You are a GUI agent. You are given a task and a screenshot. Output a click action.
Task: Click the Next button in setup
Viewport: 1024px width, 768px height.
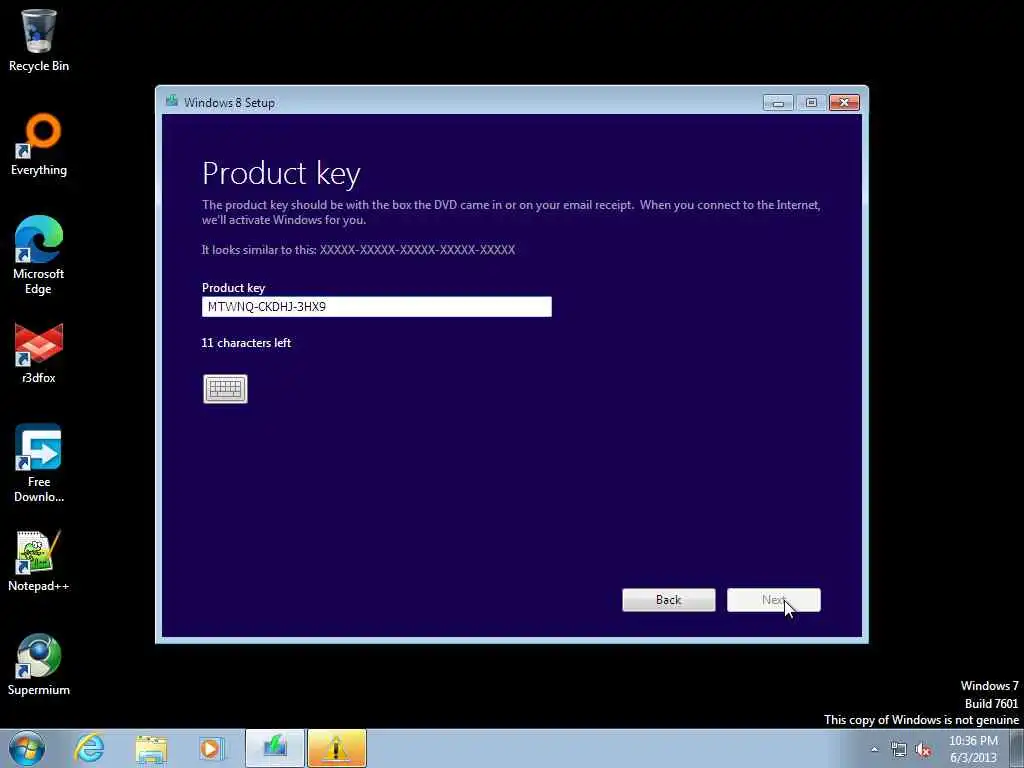pyautogui.click(x=774, y=600)
